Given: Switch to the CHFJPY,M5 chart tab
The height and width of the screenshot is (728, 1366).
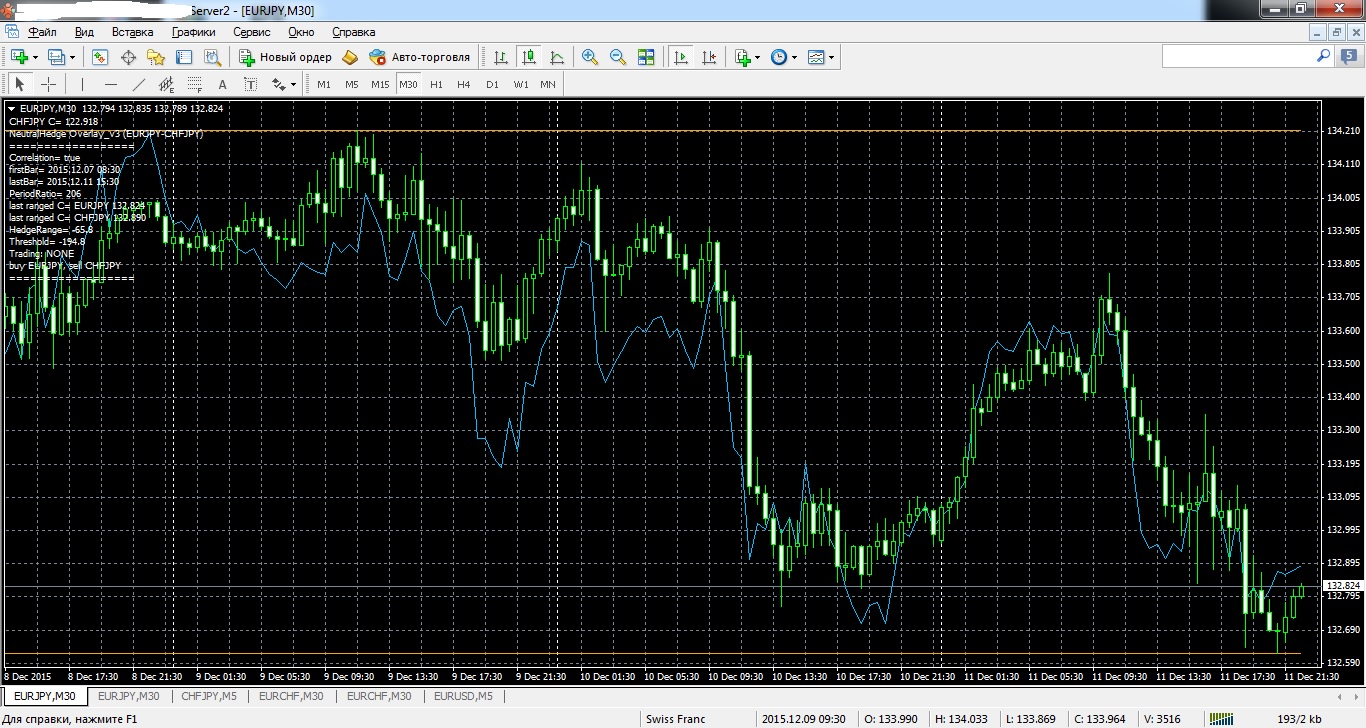Looking at the screenshot, I should 209,696.
